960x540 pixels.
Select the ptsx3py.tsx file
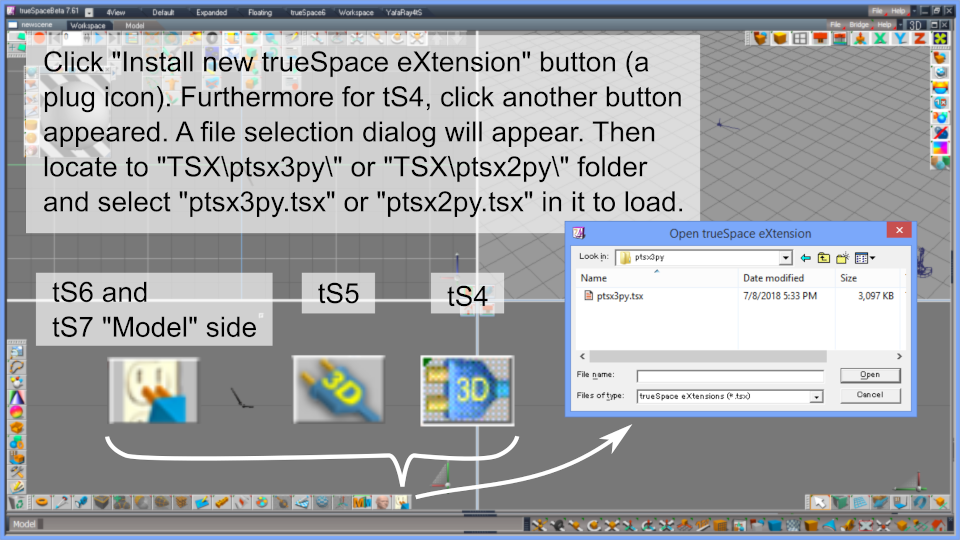[620, 296]
